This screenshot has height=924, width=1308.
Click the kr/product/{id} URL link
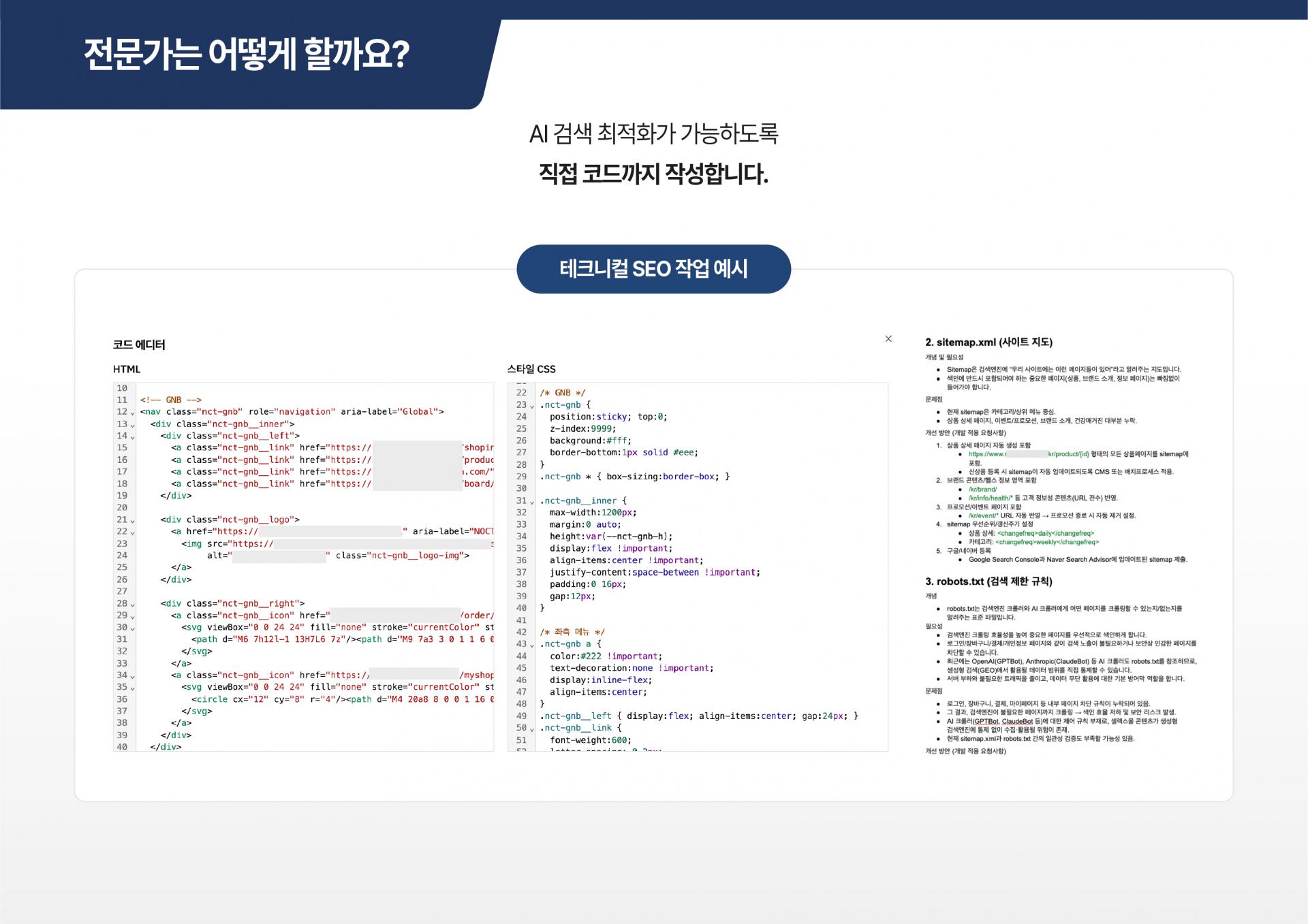coord(1029,453)
